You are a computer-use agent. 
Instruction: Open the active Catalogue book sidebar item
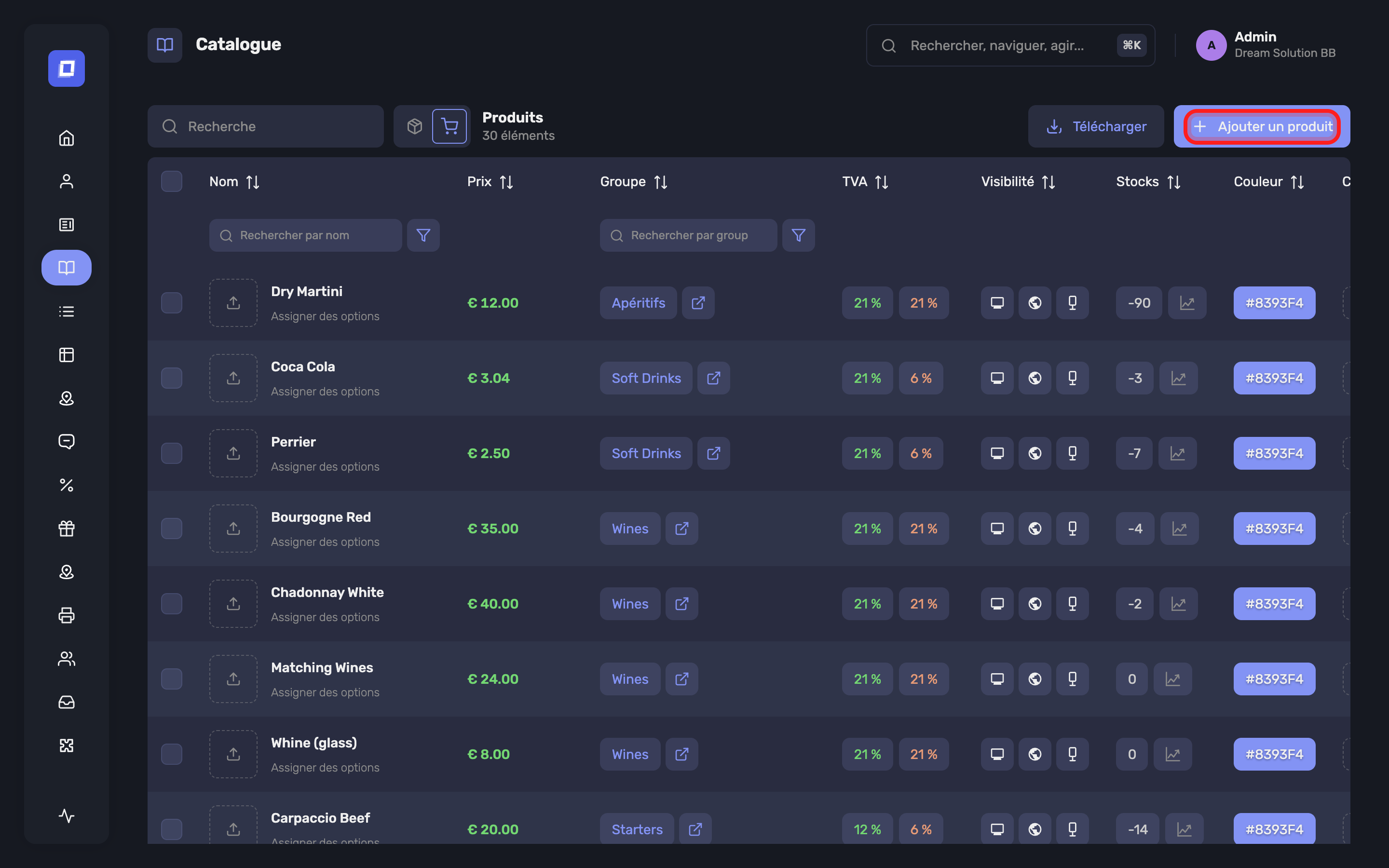67,268
